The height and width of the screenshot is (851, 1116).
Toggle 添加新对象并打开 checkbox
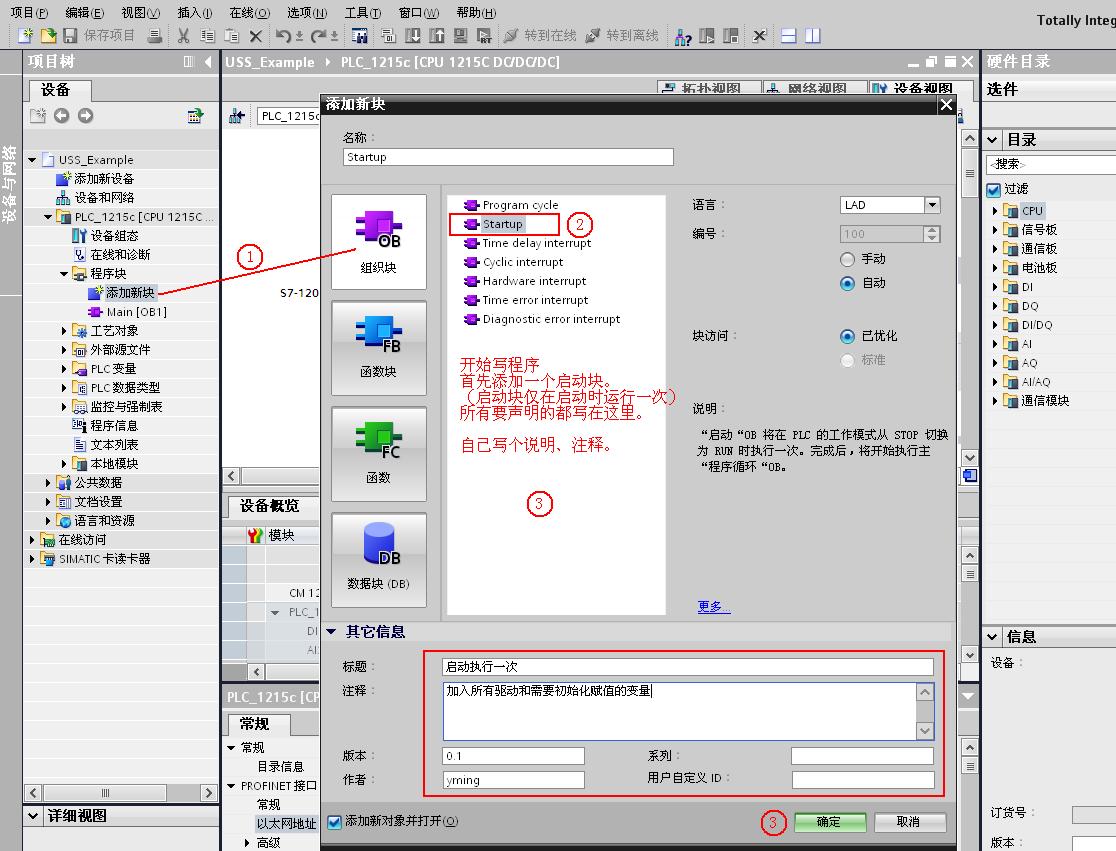tap(335, 822)
